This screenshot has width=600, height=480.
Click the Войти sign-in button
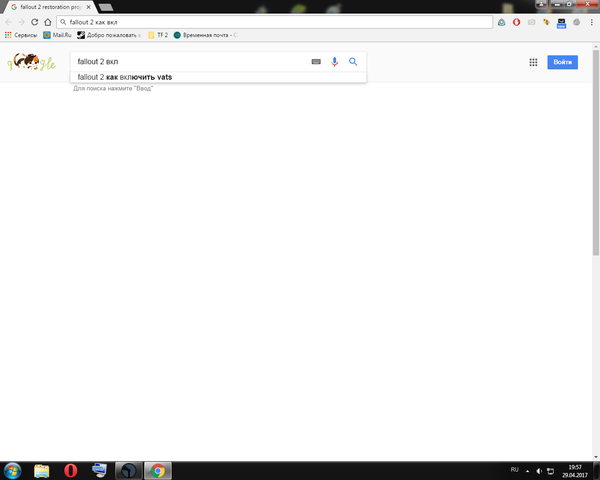[562, 62]
